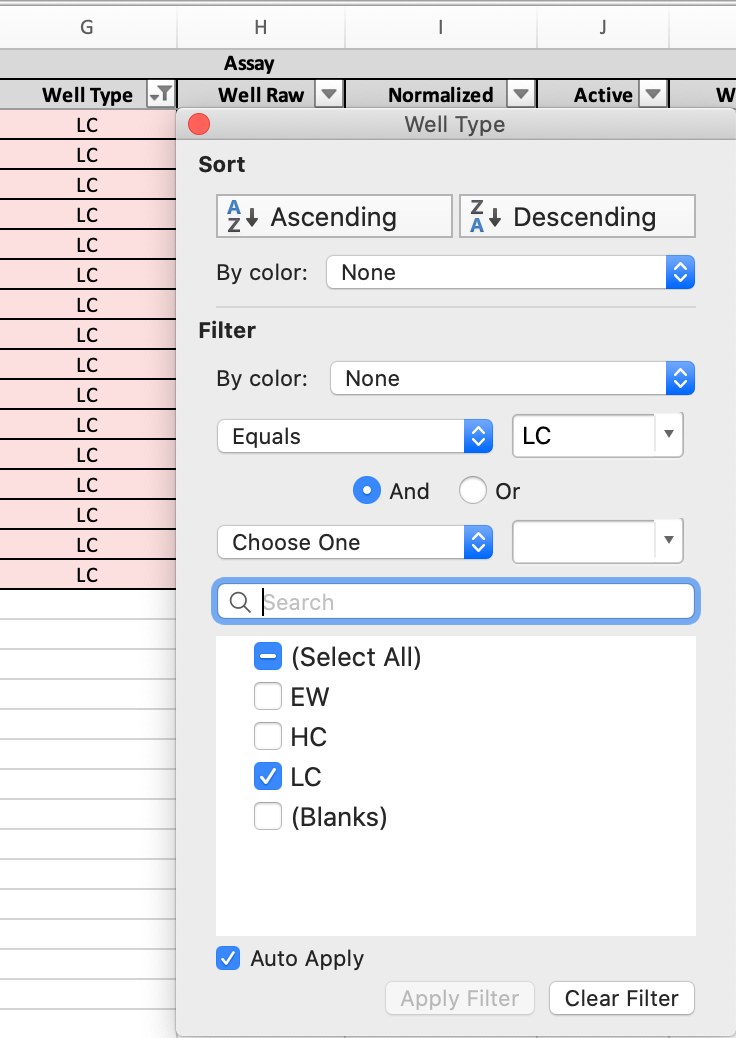Uncheck the LC well type checkbox
Screen dimensions: 736x1038
(267, 776)
